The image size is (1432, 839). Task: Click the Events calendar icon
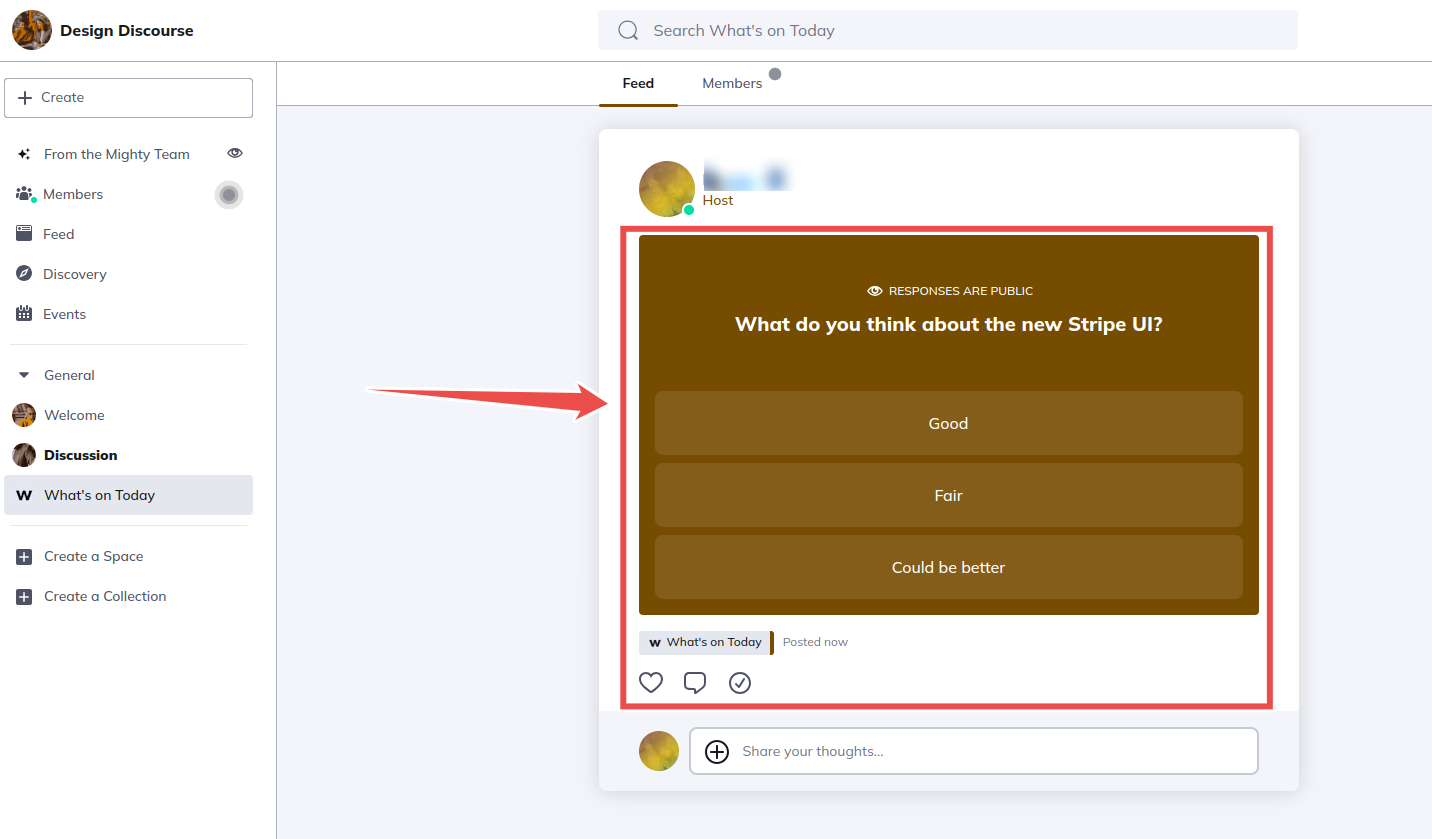[x=24, y=314]
